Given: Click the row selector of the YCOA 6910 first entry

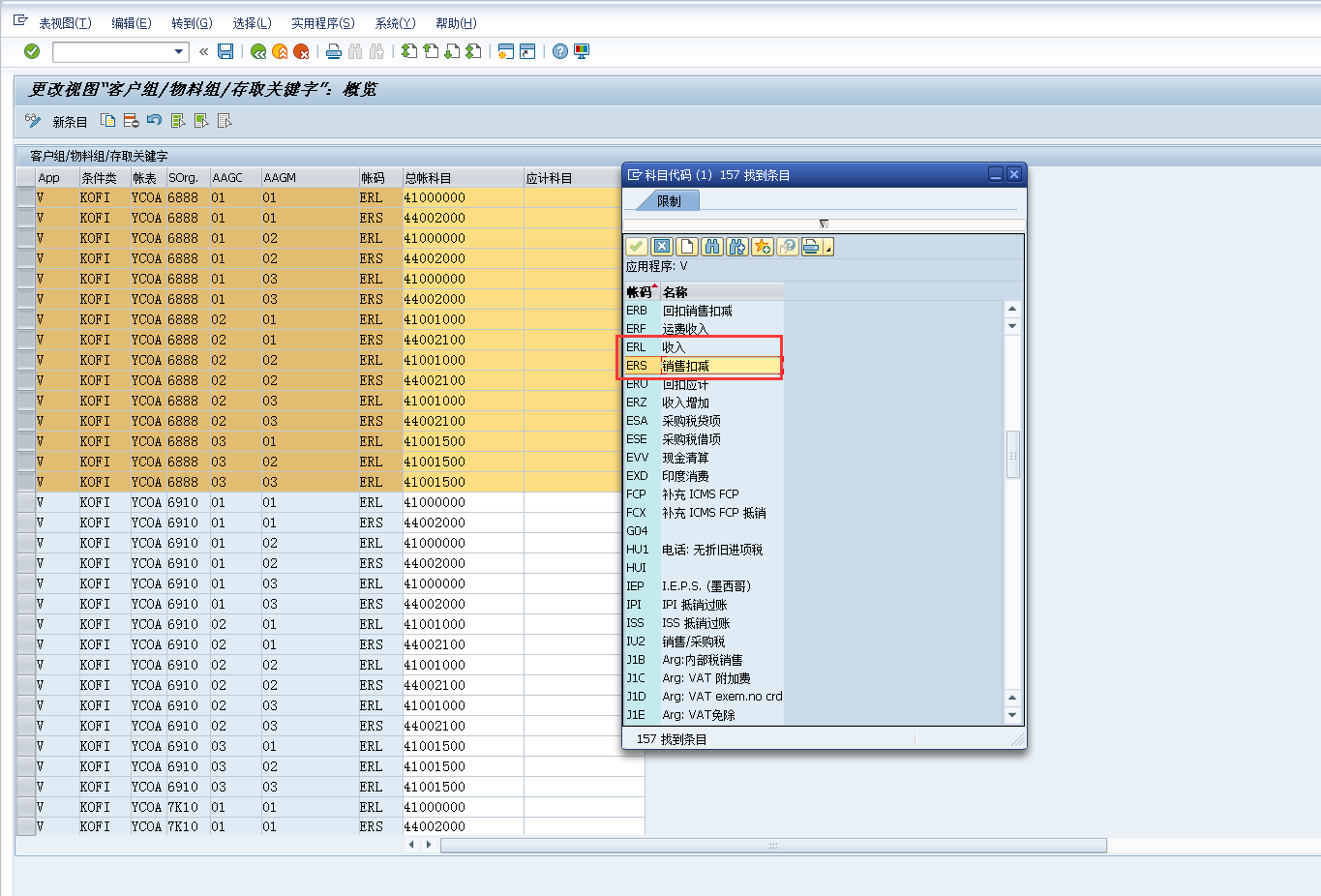Looking at the screenshot, I should tap(26, 502).
